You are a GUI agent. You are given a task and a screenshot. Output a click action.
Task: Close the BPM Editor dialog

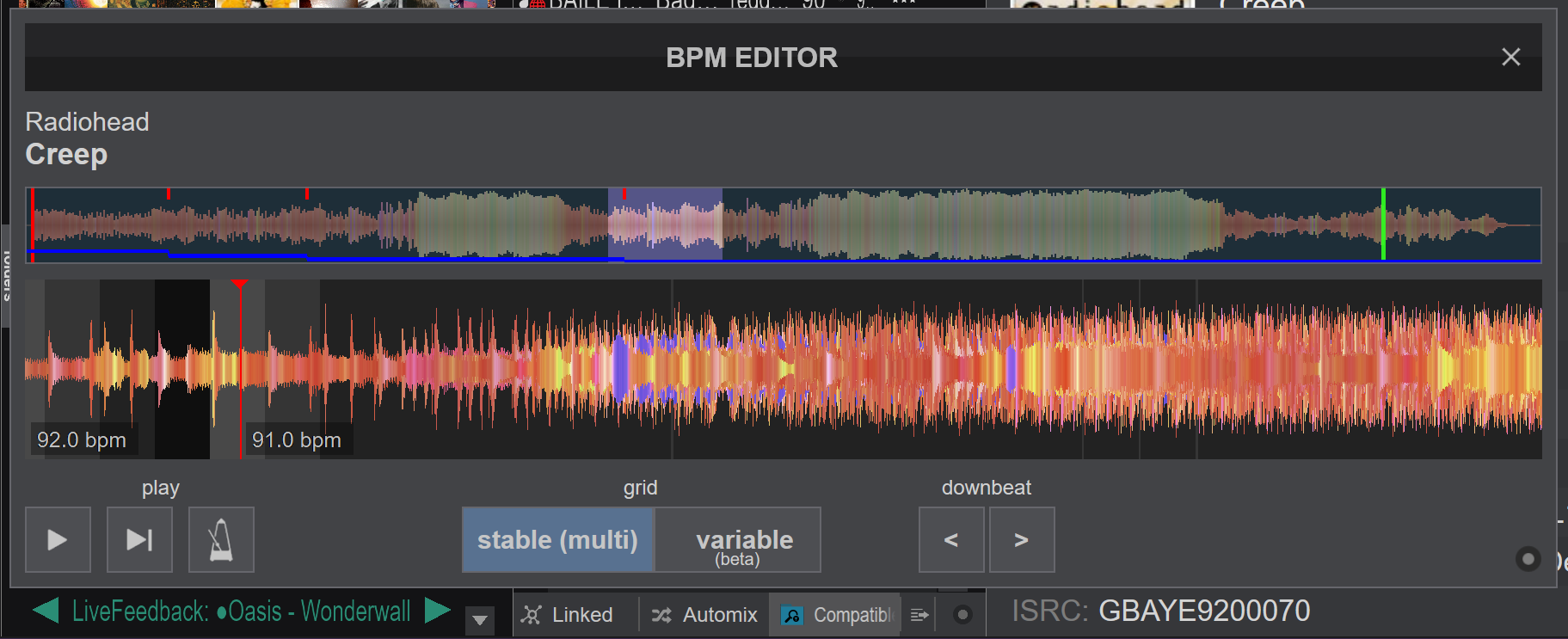click(x=1510, y=58)
